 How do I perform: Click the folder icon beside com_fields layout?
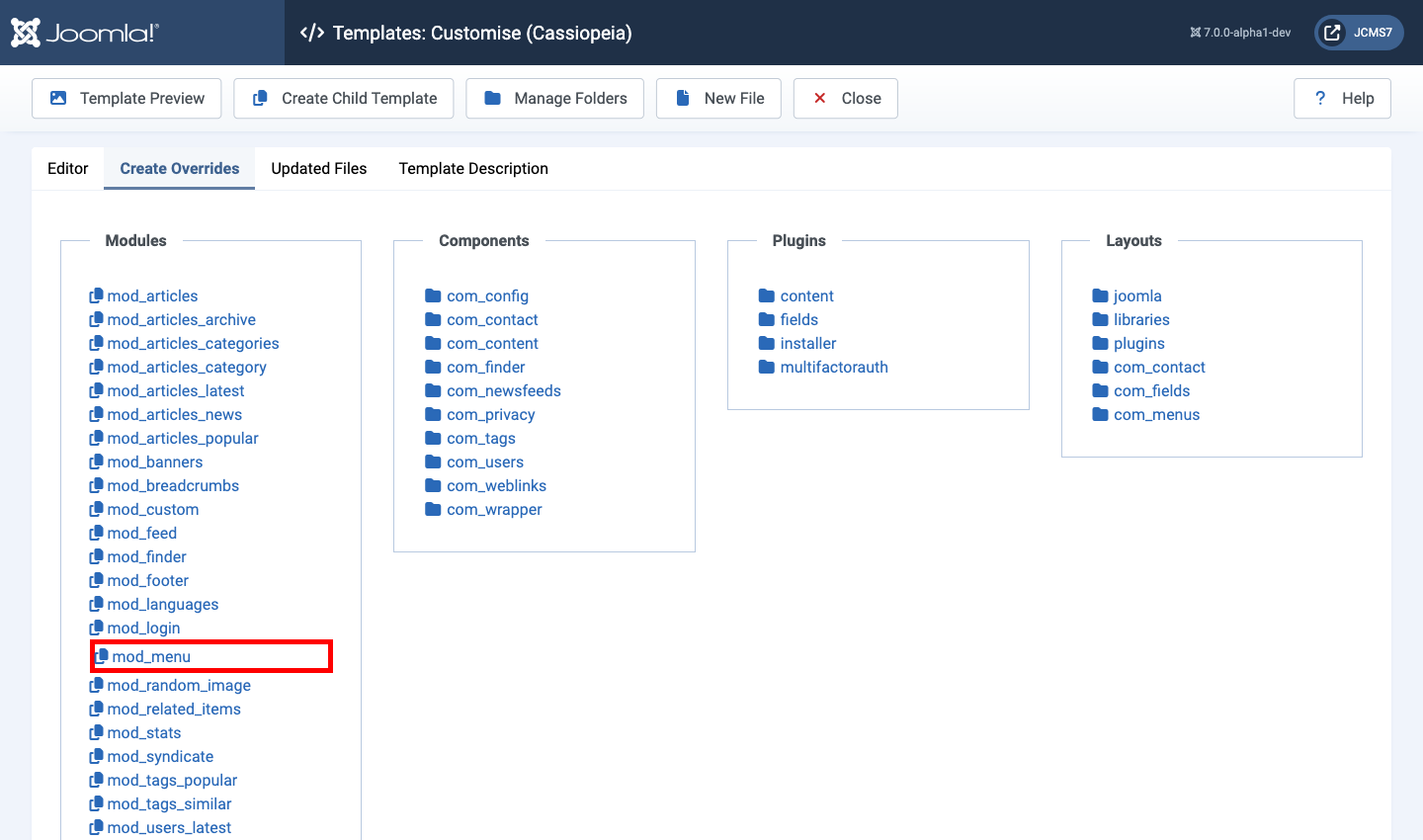(x=1100, y=390)
